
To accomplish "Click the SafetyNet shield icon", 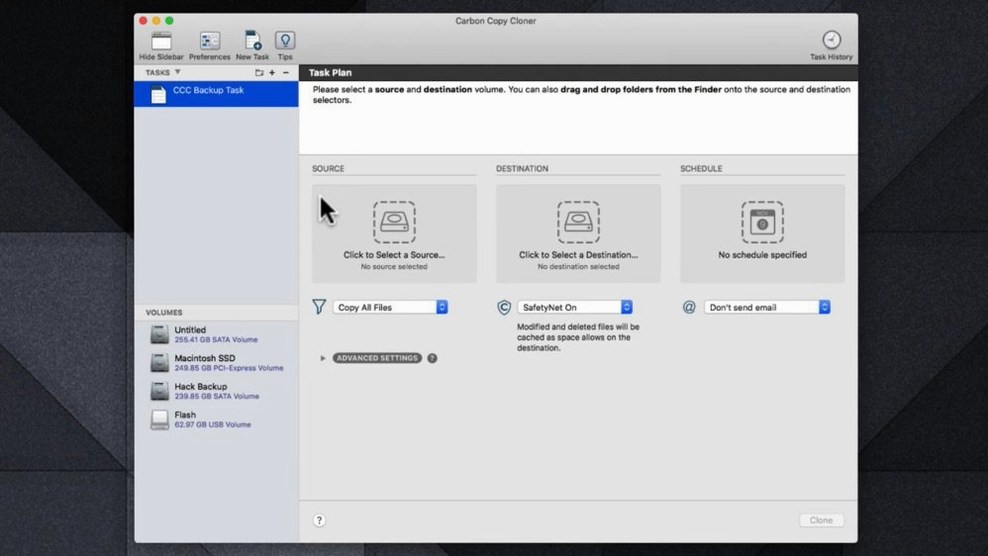I will [504, 307].
